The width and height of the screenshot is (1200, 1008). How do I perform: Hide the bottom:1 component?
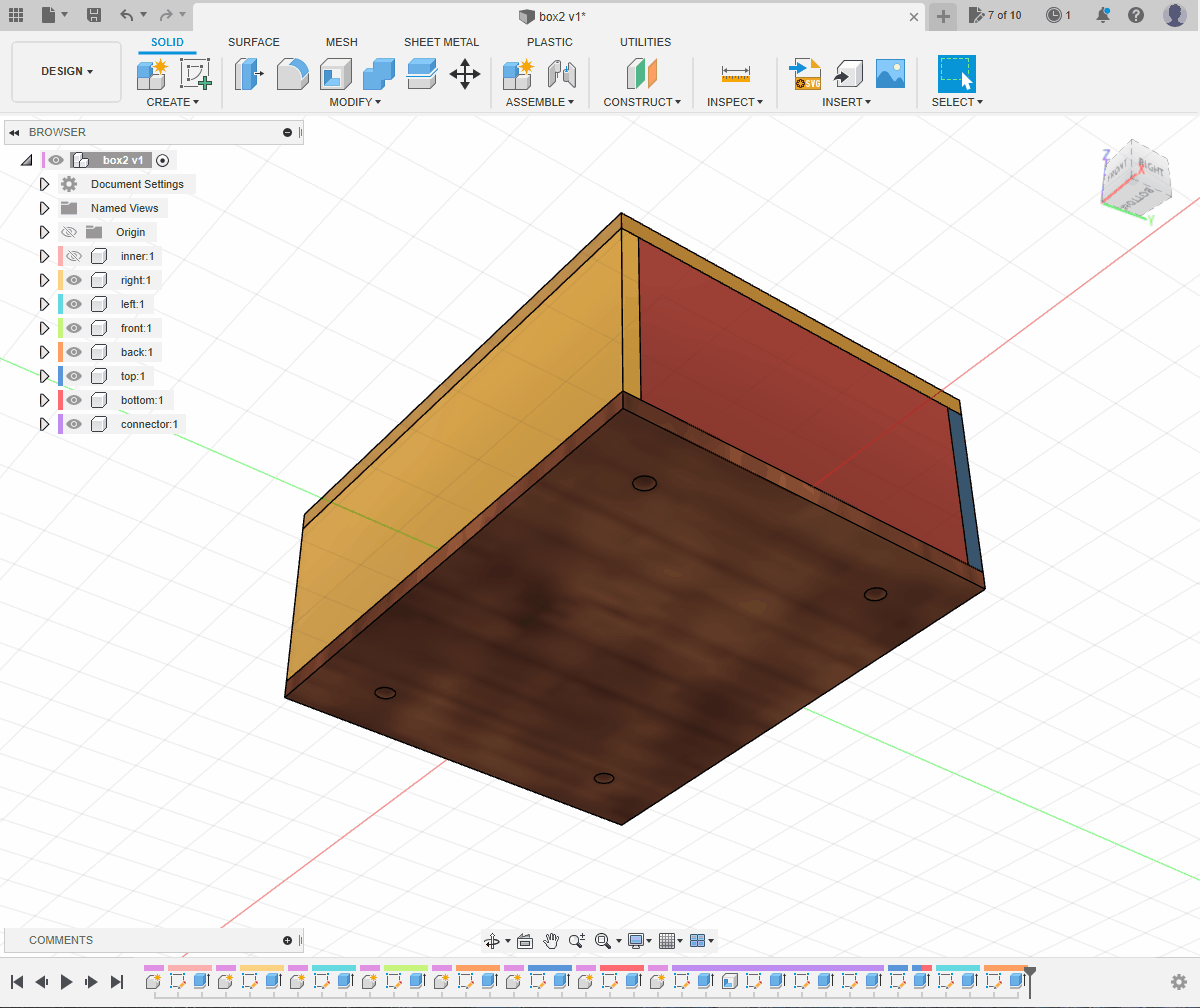point(74,400)
